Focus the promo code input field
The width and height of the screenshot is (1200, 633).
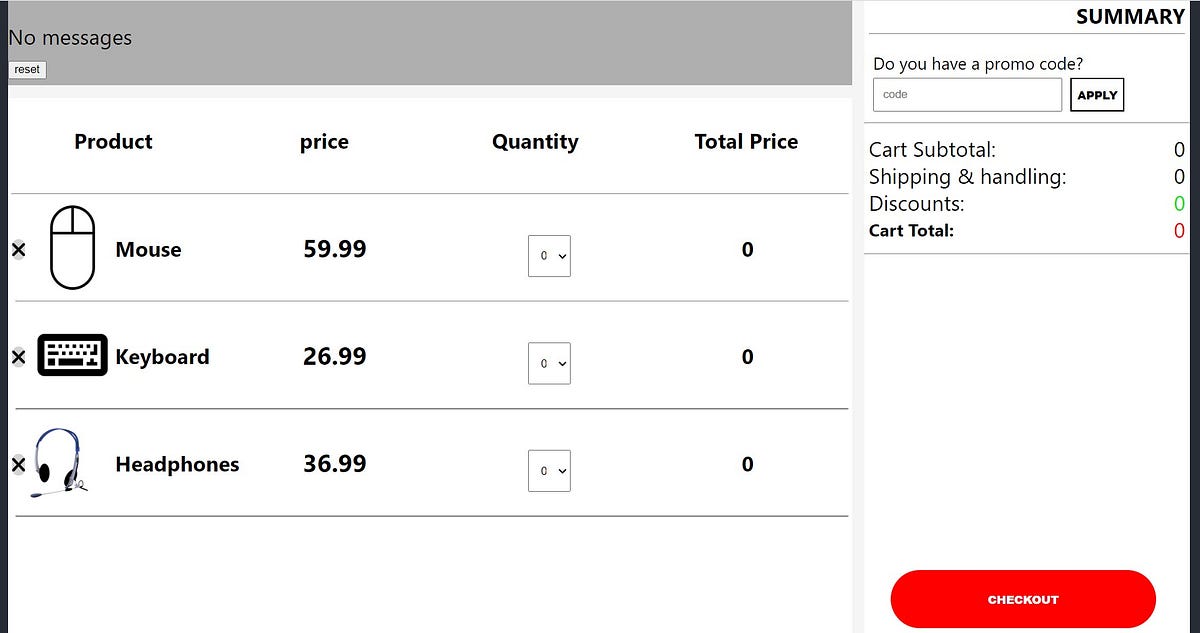tap(966, 95)
